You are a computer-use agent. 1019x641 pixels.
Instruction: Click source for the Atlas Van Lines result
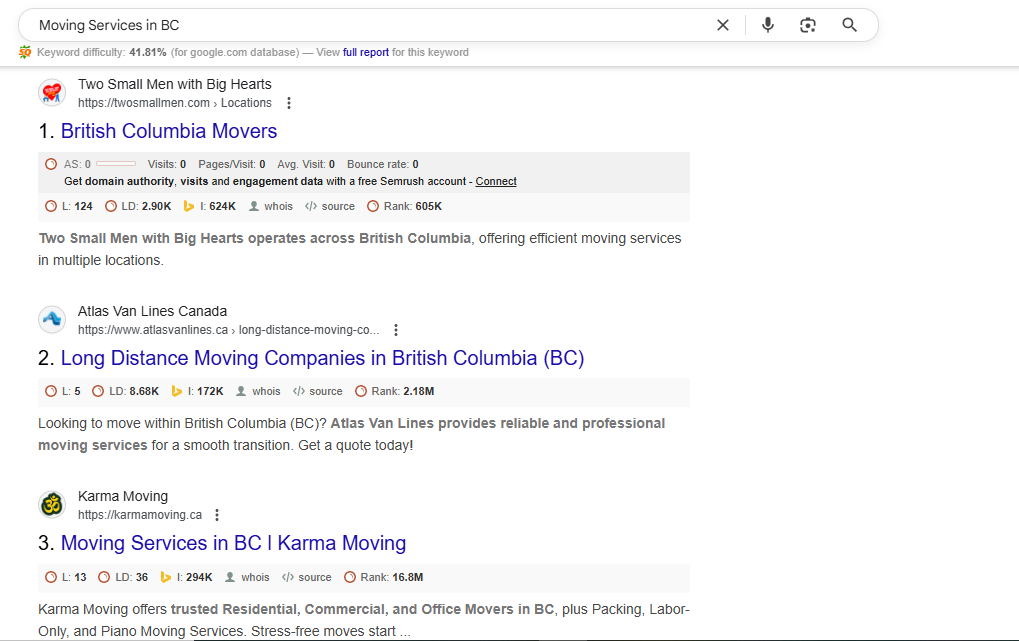click(x=325, y=391)
